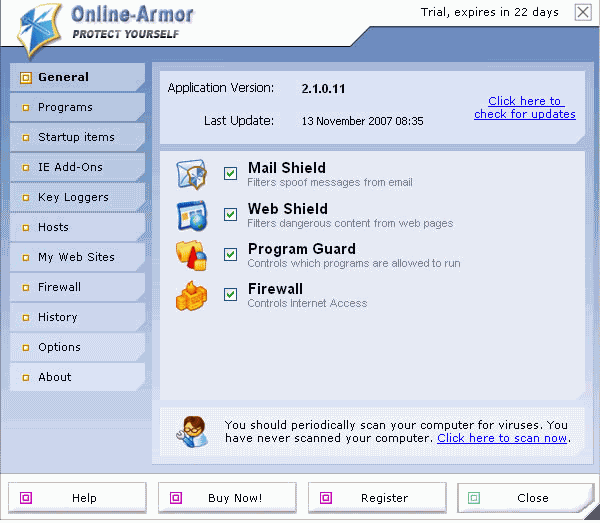Toggle the Program Guard checkbox
The image size is (600, 523).
(x=230, y=254)
